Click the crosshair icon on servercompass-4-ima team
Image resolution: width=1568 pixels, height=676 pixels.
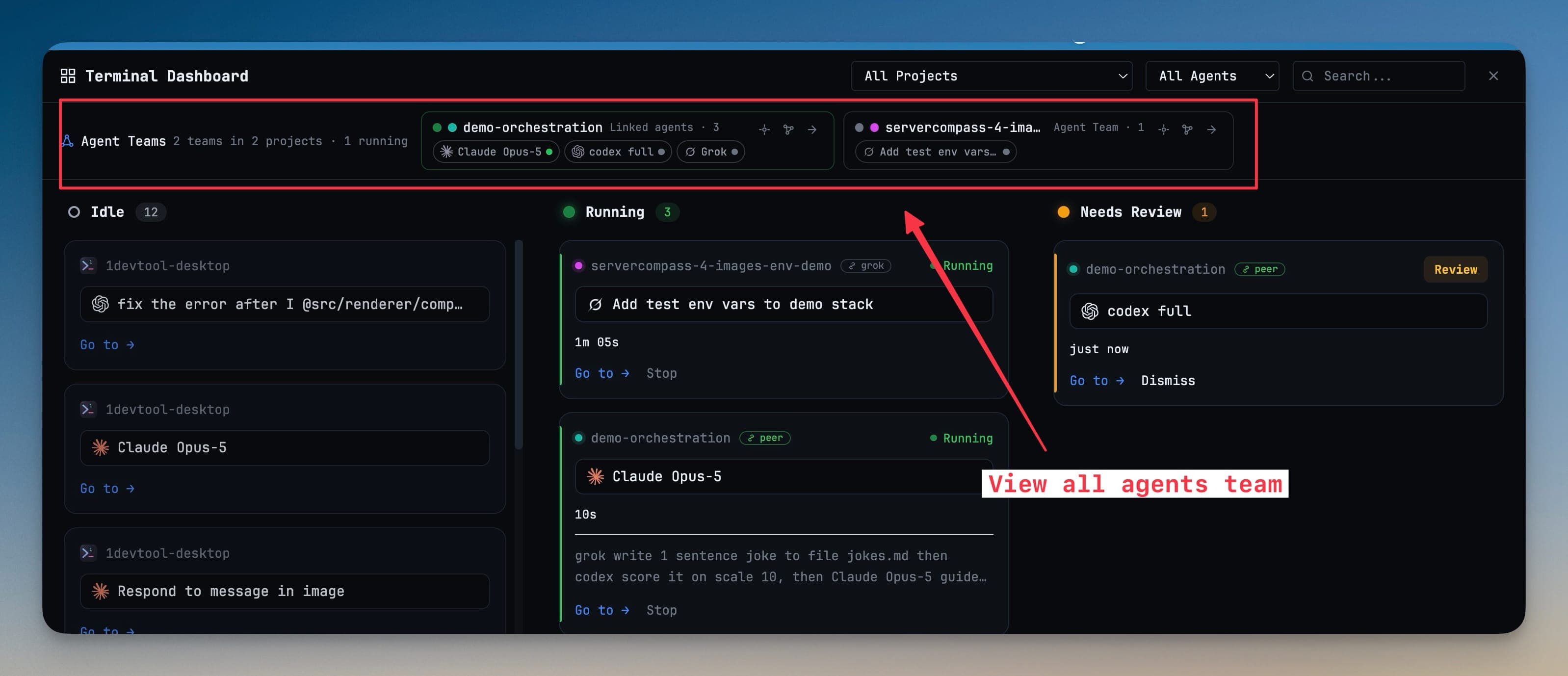[x=1163, y=130]
